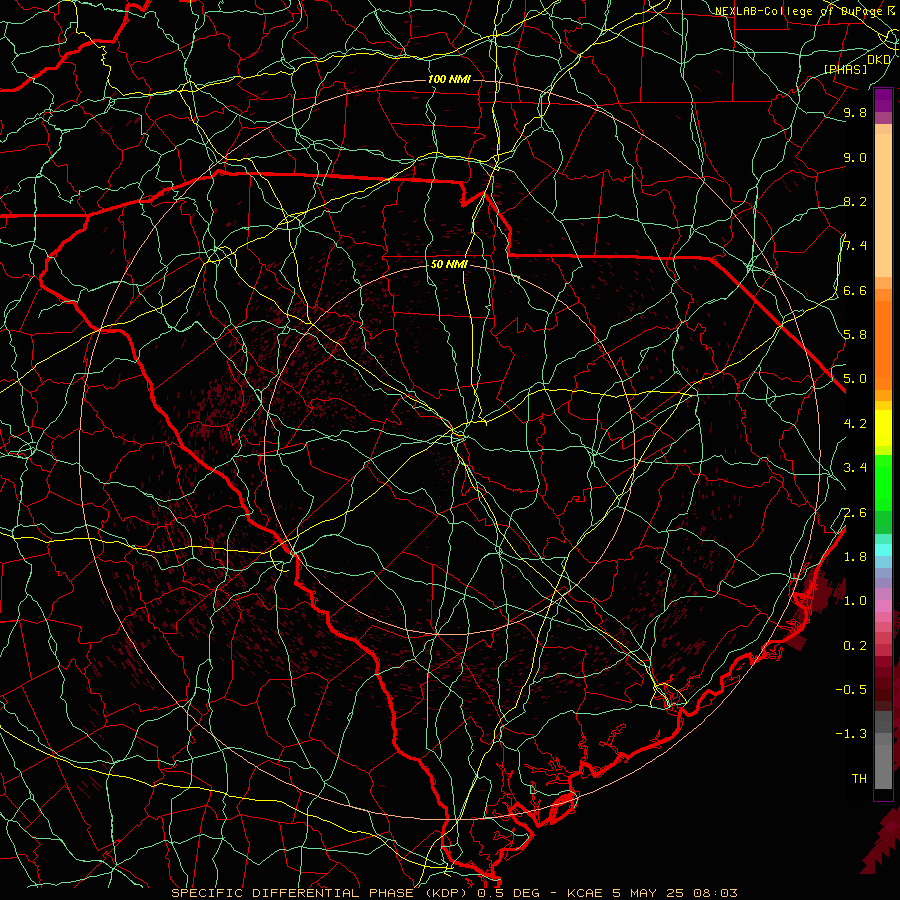Click the -1.3 value on color scale
Viewport: 900px width, 900px height.
851,734
